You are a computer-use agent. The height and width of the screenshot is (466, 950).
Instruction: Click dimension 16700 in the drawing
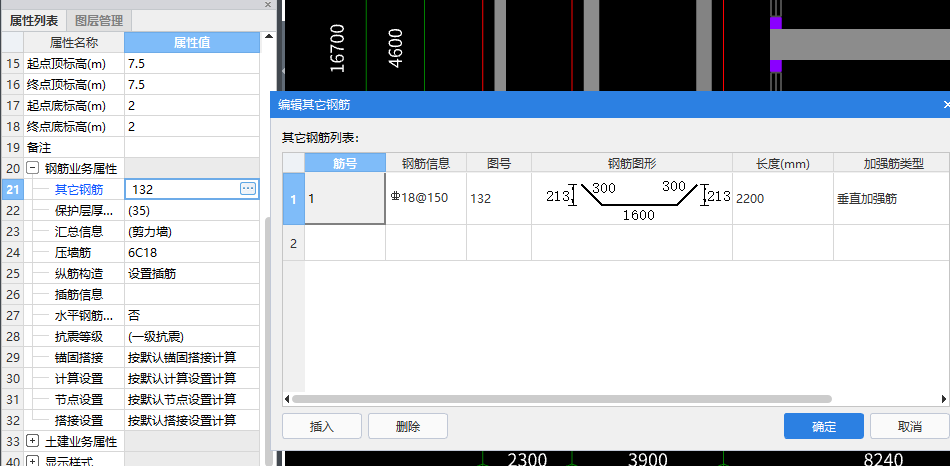337,48
